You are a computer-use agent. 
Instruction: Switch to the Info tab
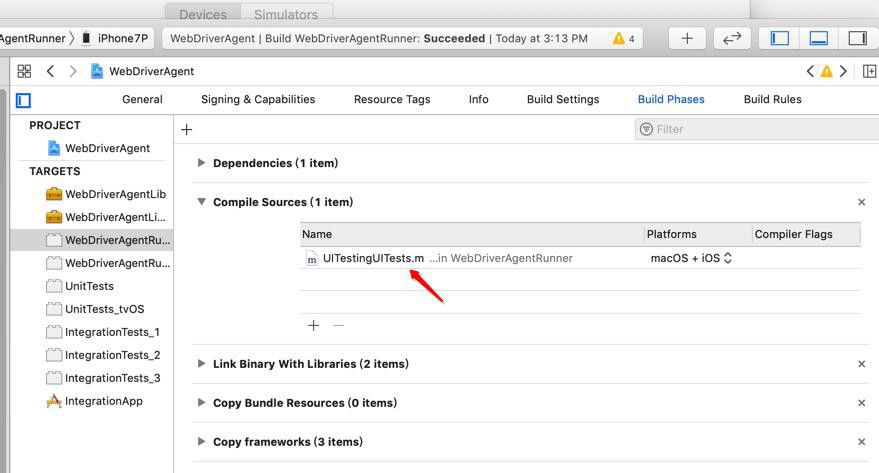478,99
